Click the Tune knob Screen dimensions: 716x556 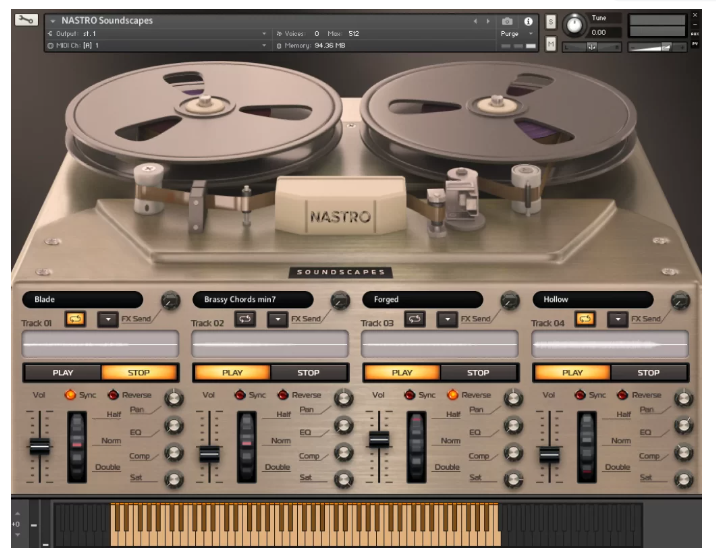click(574, 25)
